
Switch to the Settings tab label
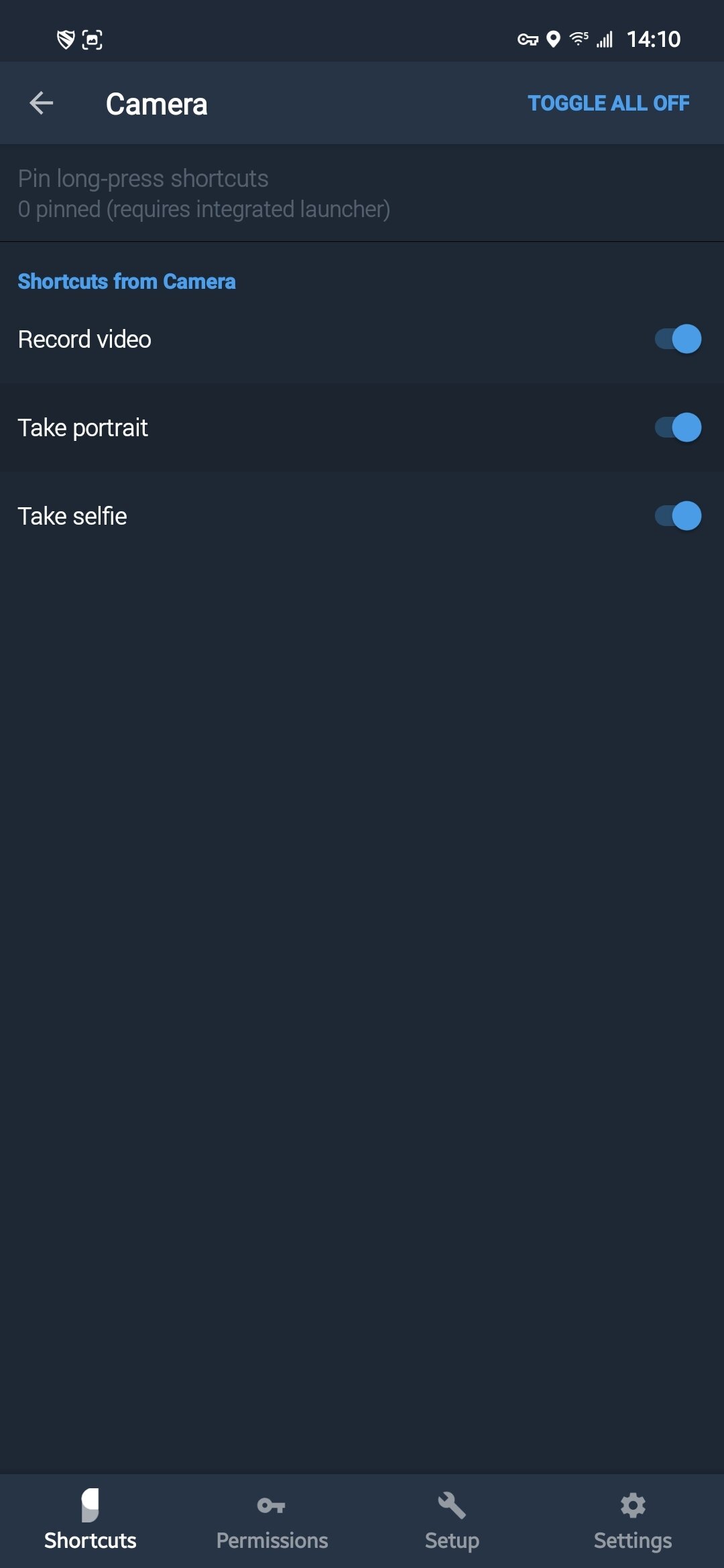pyautogui.click(x=633, y=1541)
